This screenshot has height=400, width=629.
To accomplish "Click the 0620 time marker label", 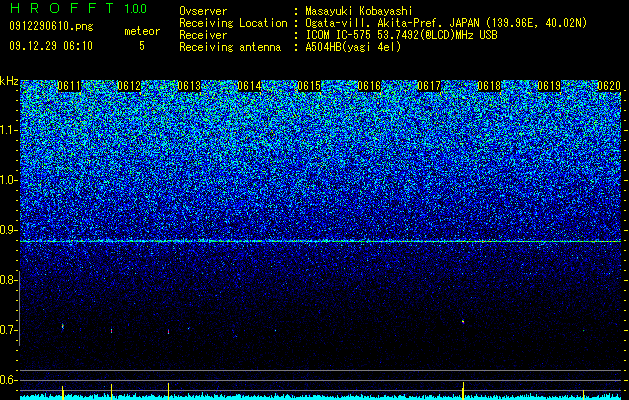I will (609, 86).
